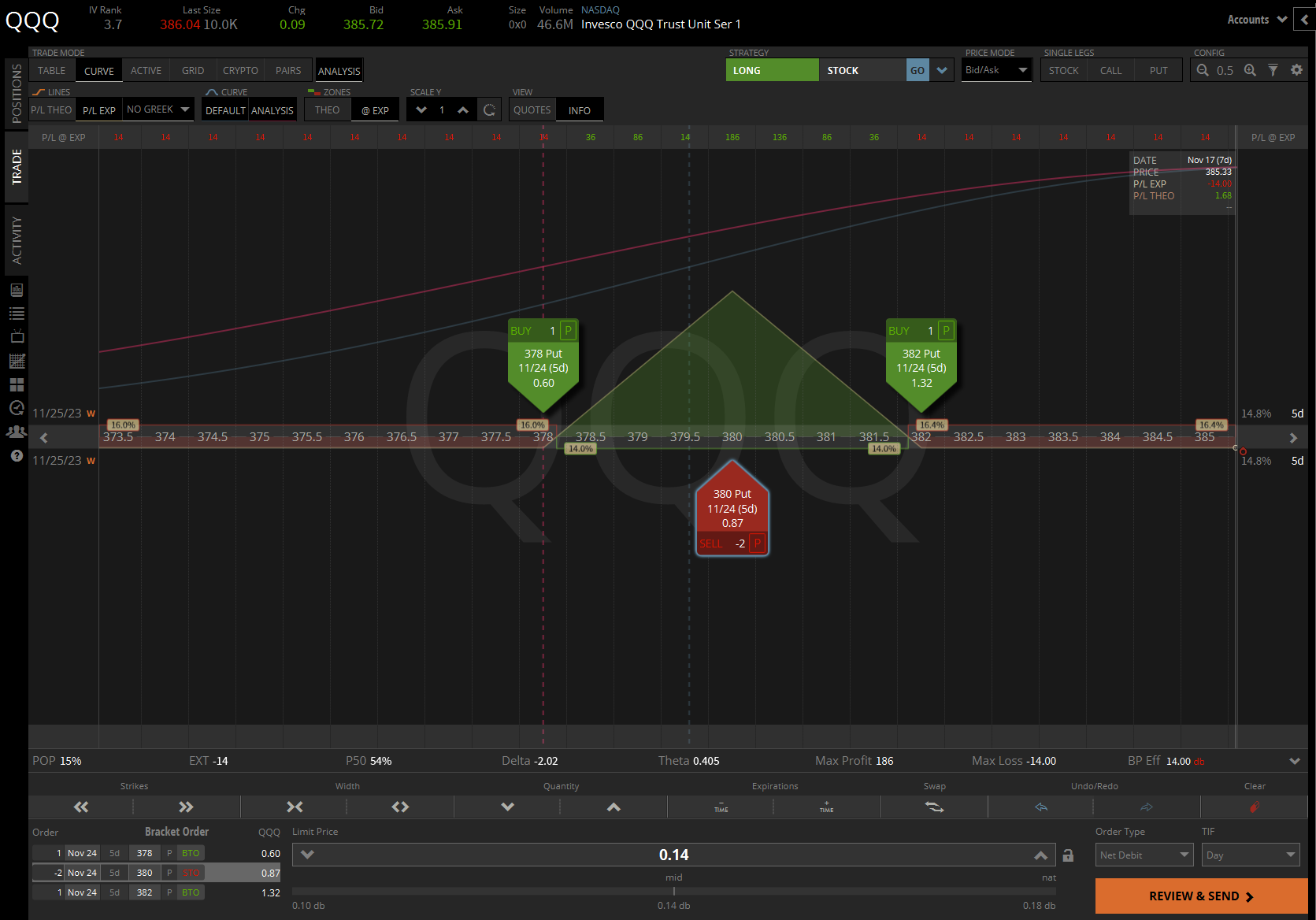Toggle P/L THEO line

tap(51, 110)
